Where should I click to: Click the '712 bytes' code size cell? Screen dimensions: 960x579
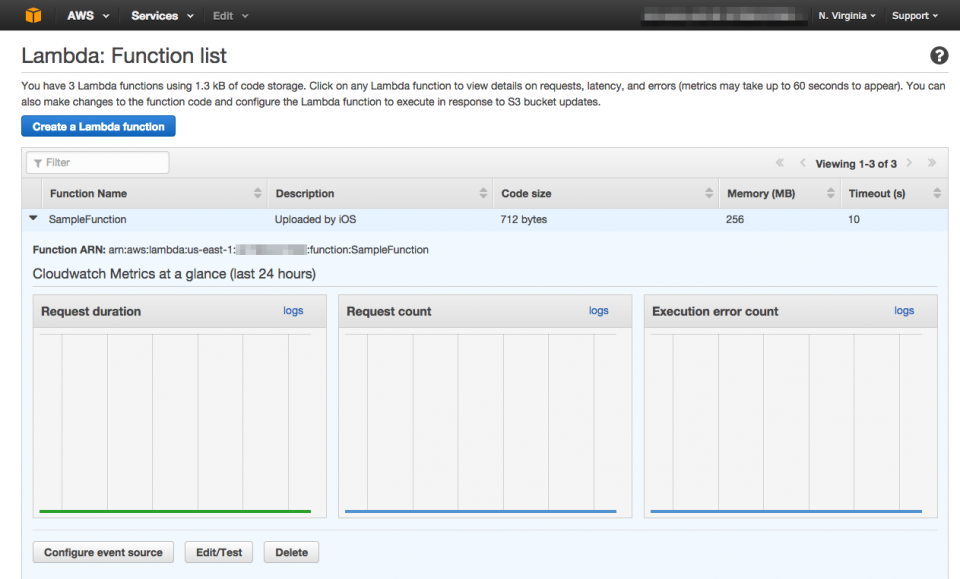coord(523,219)
